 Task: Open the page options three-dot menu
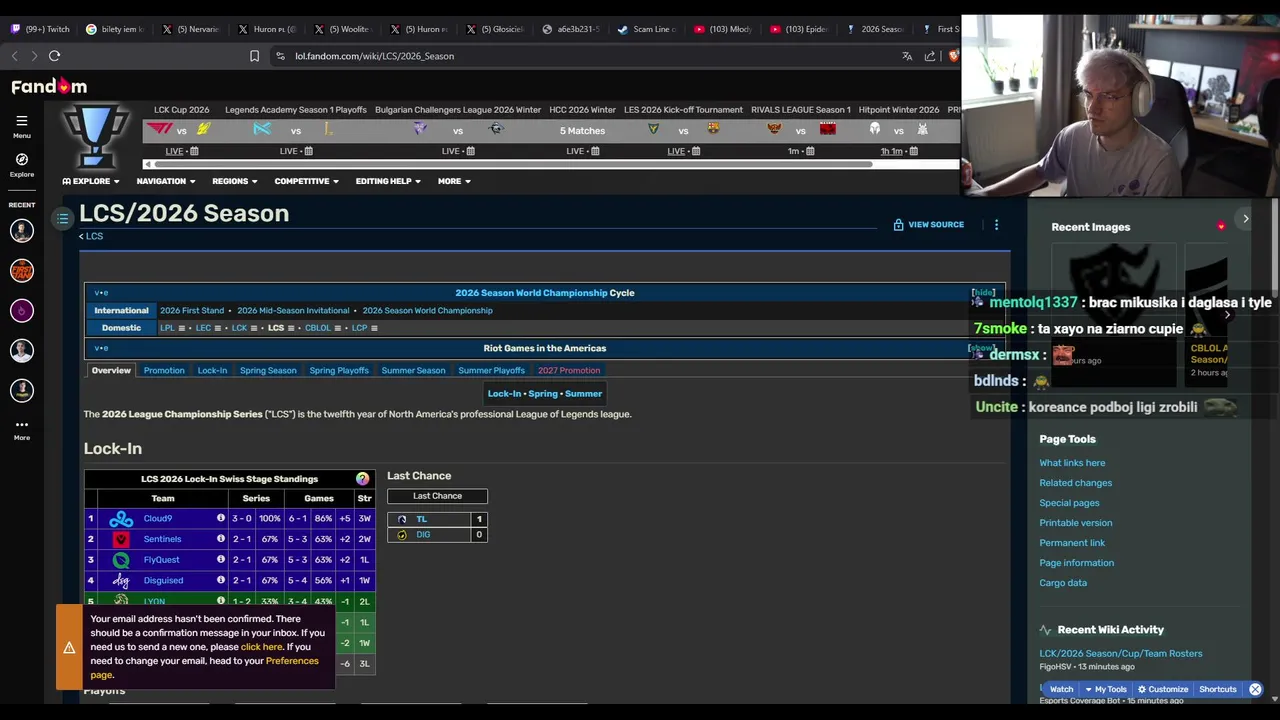click(996, 225)
